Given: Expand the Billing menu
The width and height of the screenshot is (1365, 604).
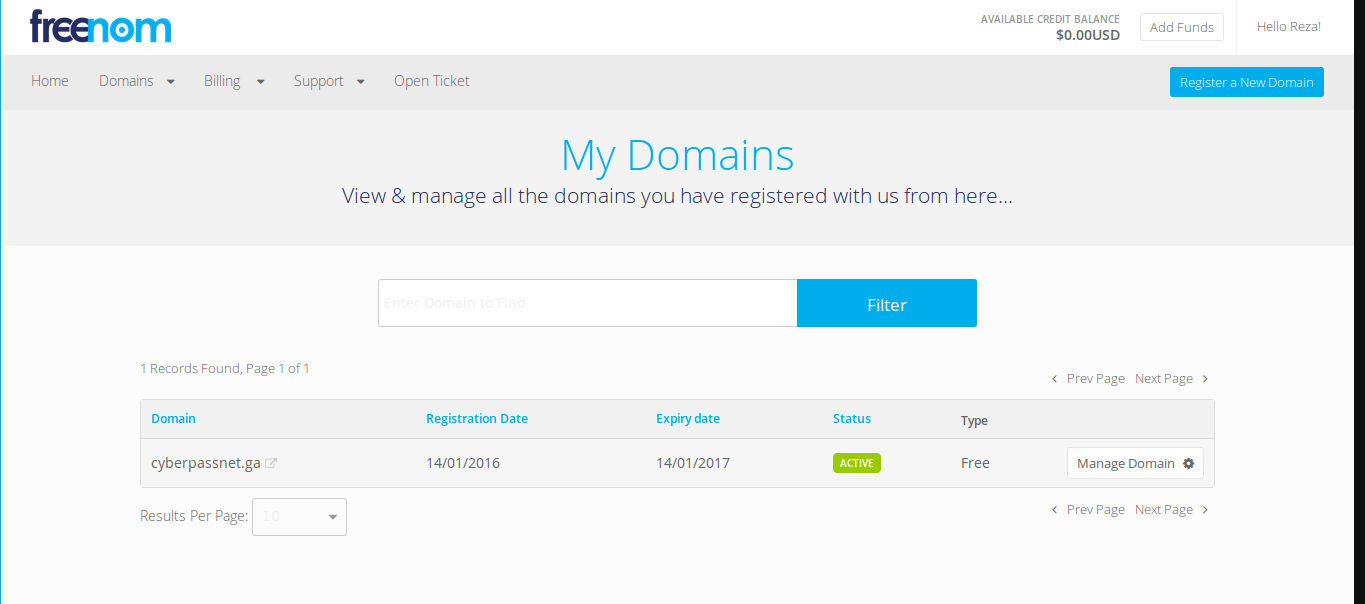Looking at the screenshot, I should 234,81.
